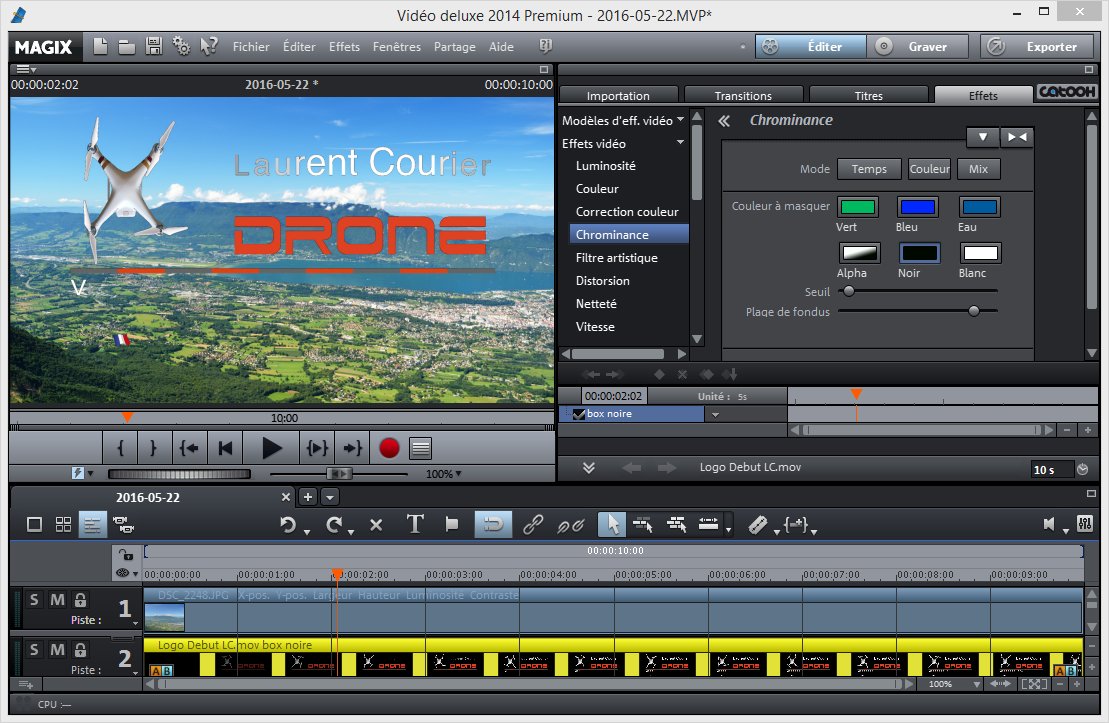Select the Couleur mode button
This screenshot has height=723, width=1109.
coord(929,169)
